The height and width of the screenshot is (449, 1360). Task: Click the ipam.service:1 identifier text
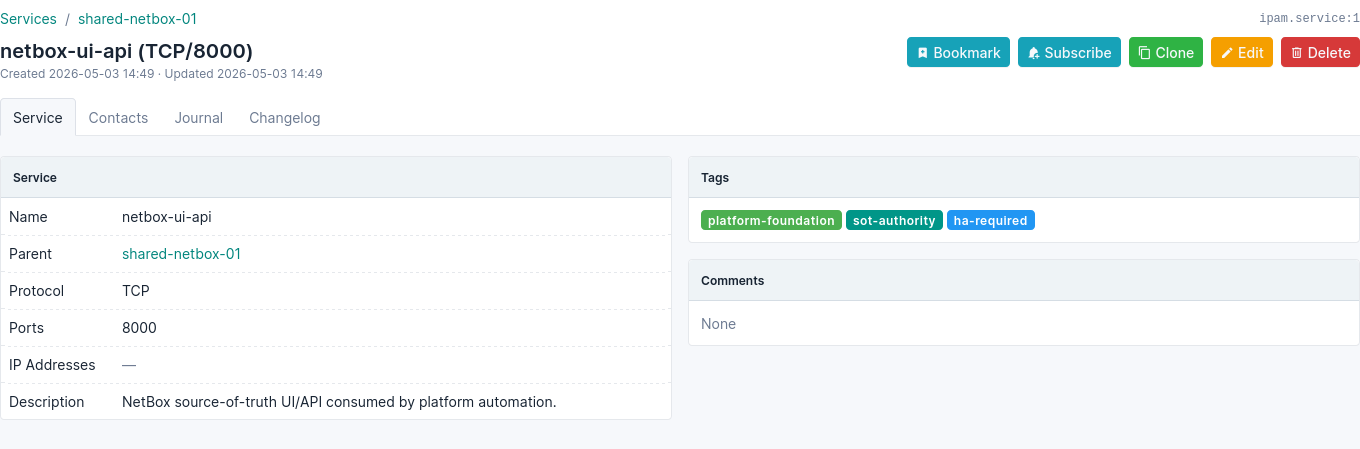(1309, 18)
